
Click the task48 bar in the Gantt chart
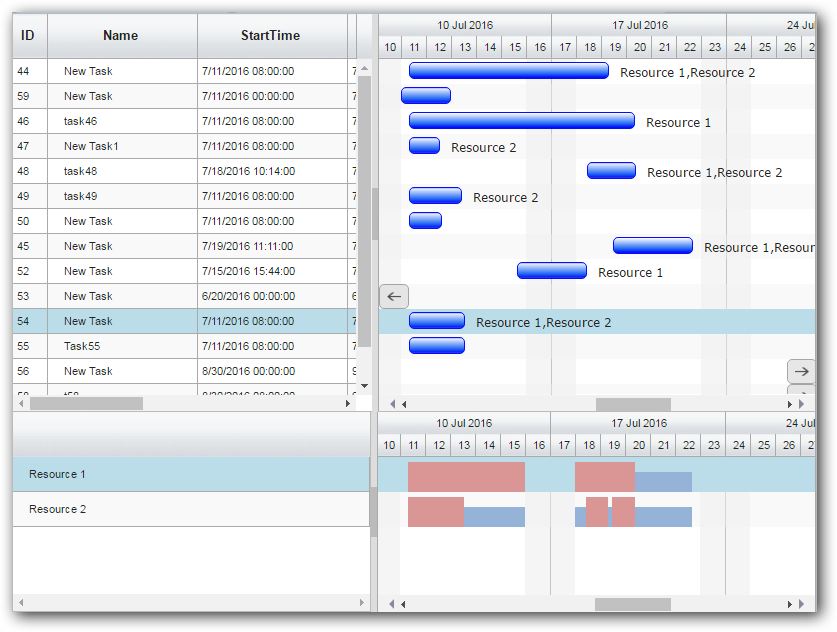[x=611, y=171]
